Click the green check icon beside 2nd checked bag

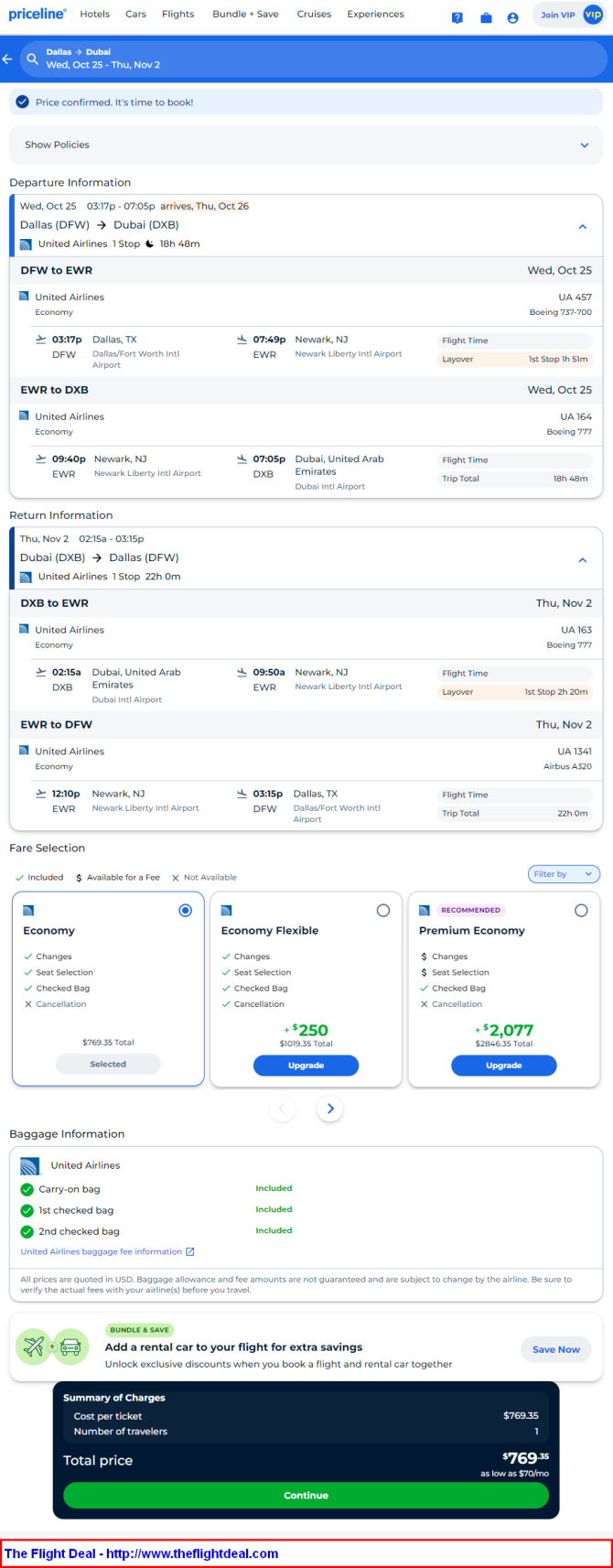[27, 1231]
